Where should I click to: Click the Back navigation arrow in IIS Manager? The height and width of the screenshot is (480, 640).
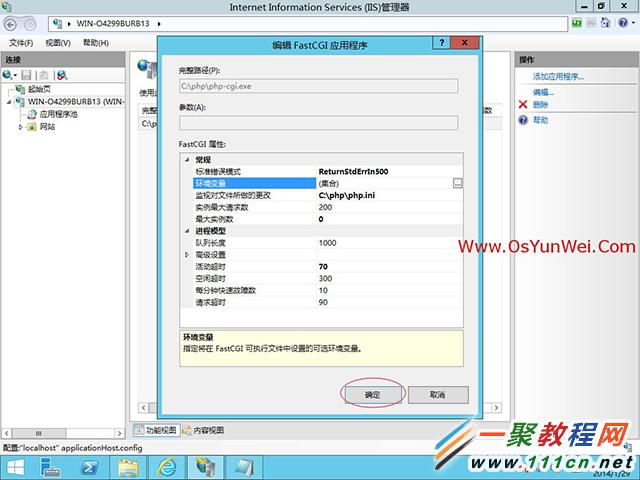click(10, 25)
